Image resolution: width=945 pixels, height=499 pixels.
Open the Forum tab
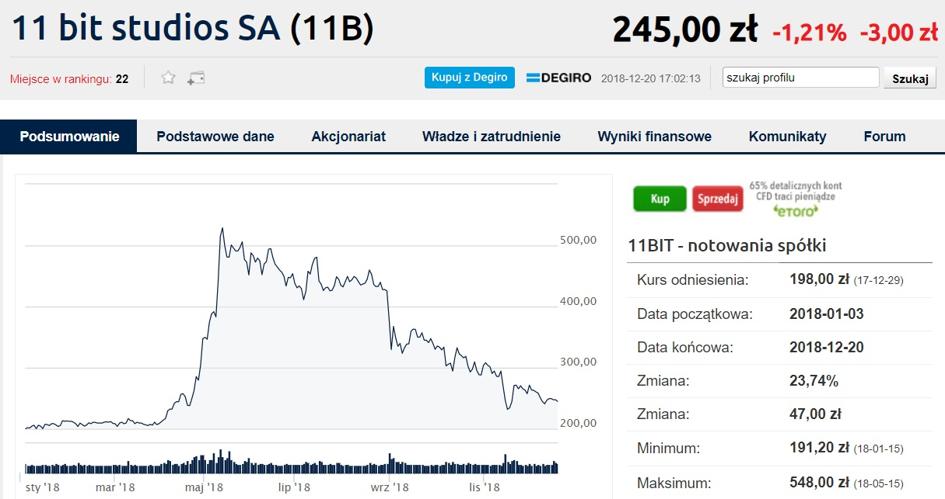click(884, 136)
